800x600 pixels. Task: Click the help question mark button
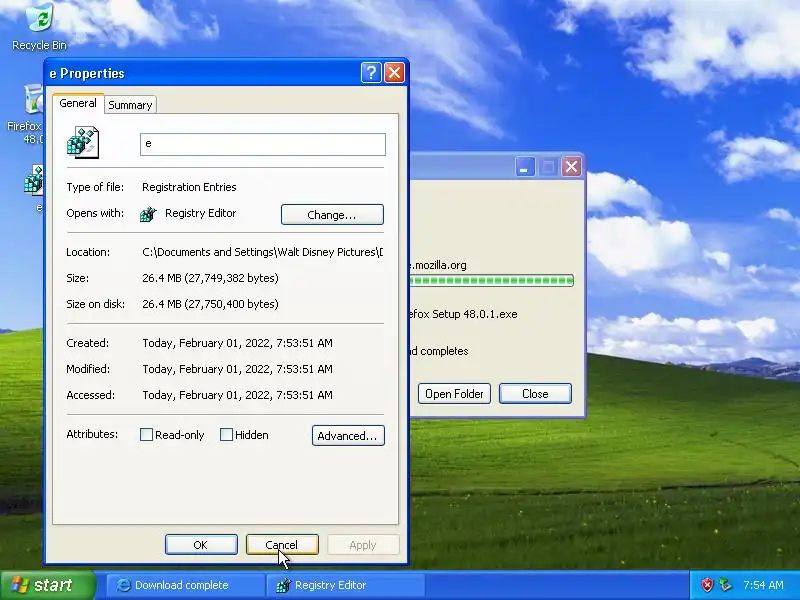point(371,72)
